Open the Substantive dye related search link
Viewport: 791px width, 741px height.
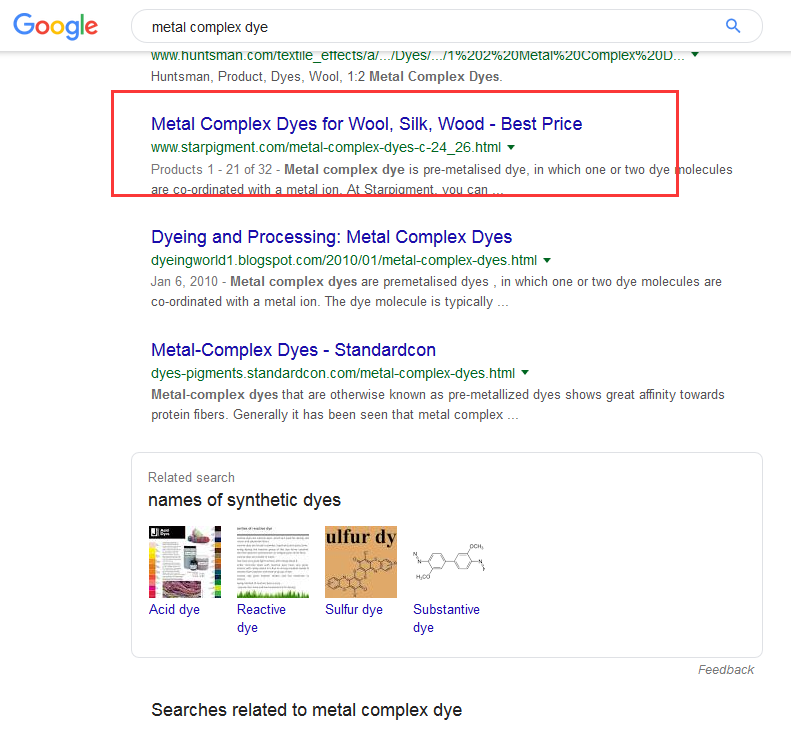446,618
